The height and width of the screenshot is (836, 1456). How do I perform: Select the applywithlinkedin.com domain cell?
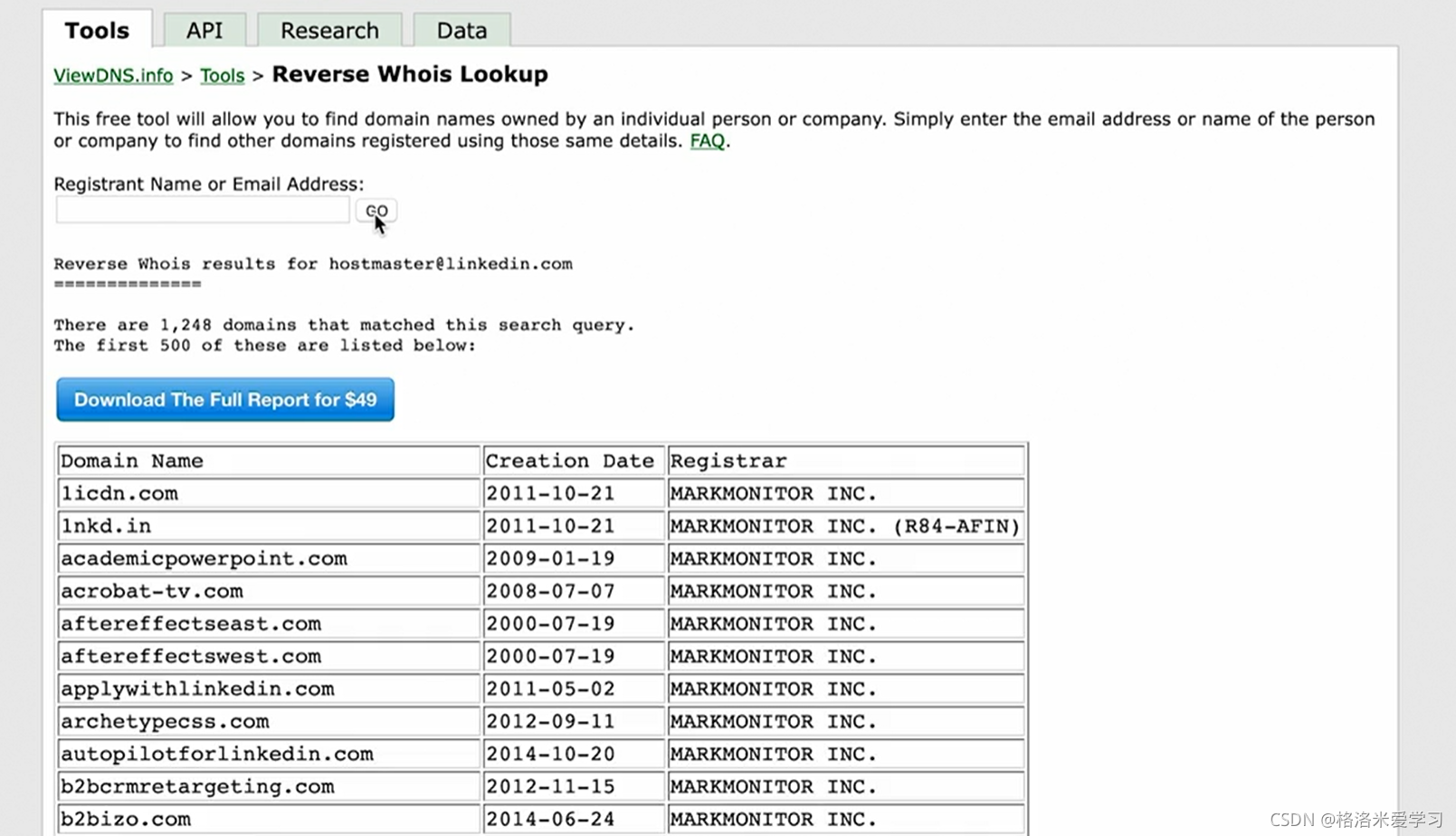(x=269, y=689)
